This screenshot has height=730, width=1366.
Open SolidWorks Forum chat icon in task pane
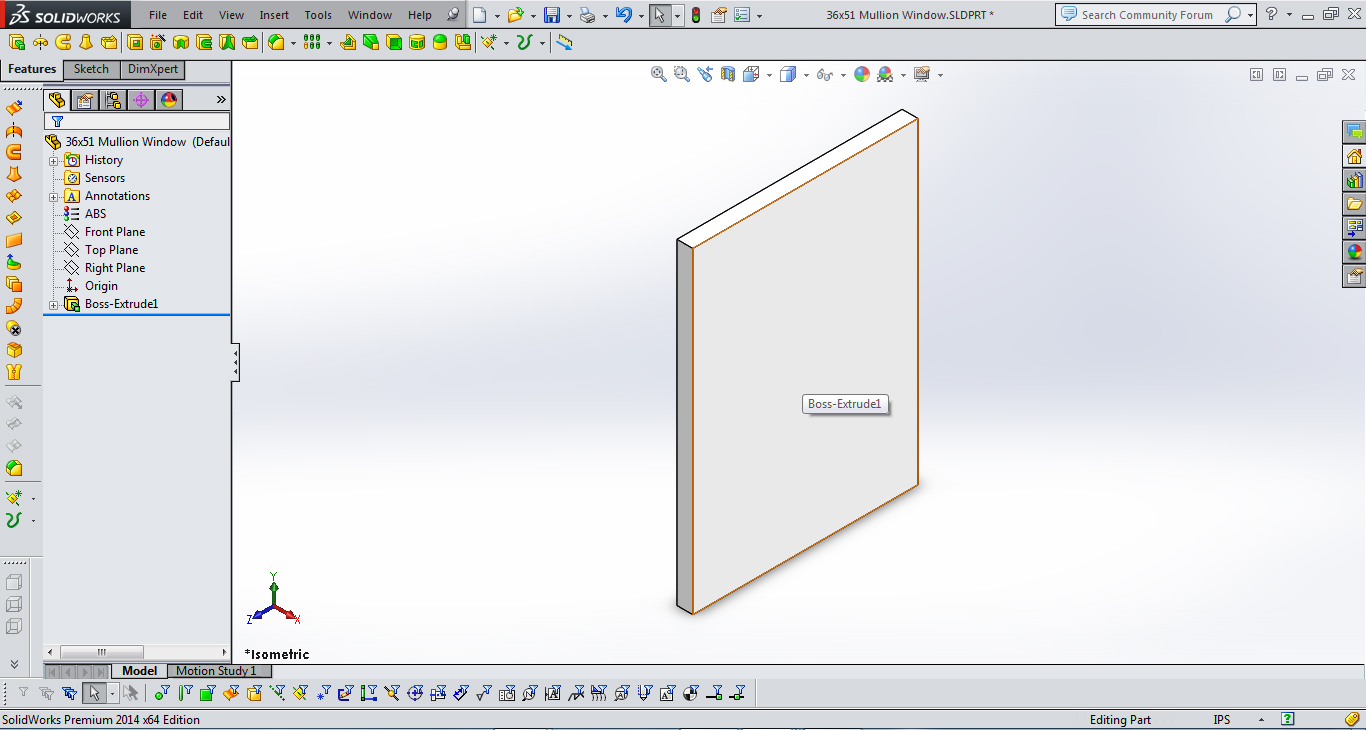coord(1355,132)
